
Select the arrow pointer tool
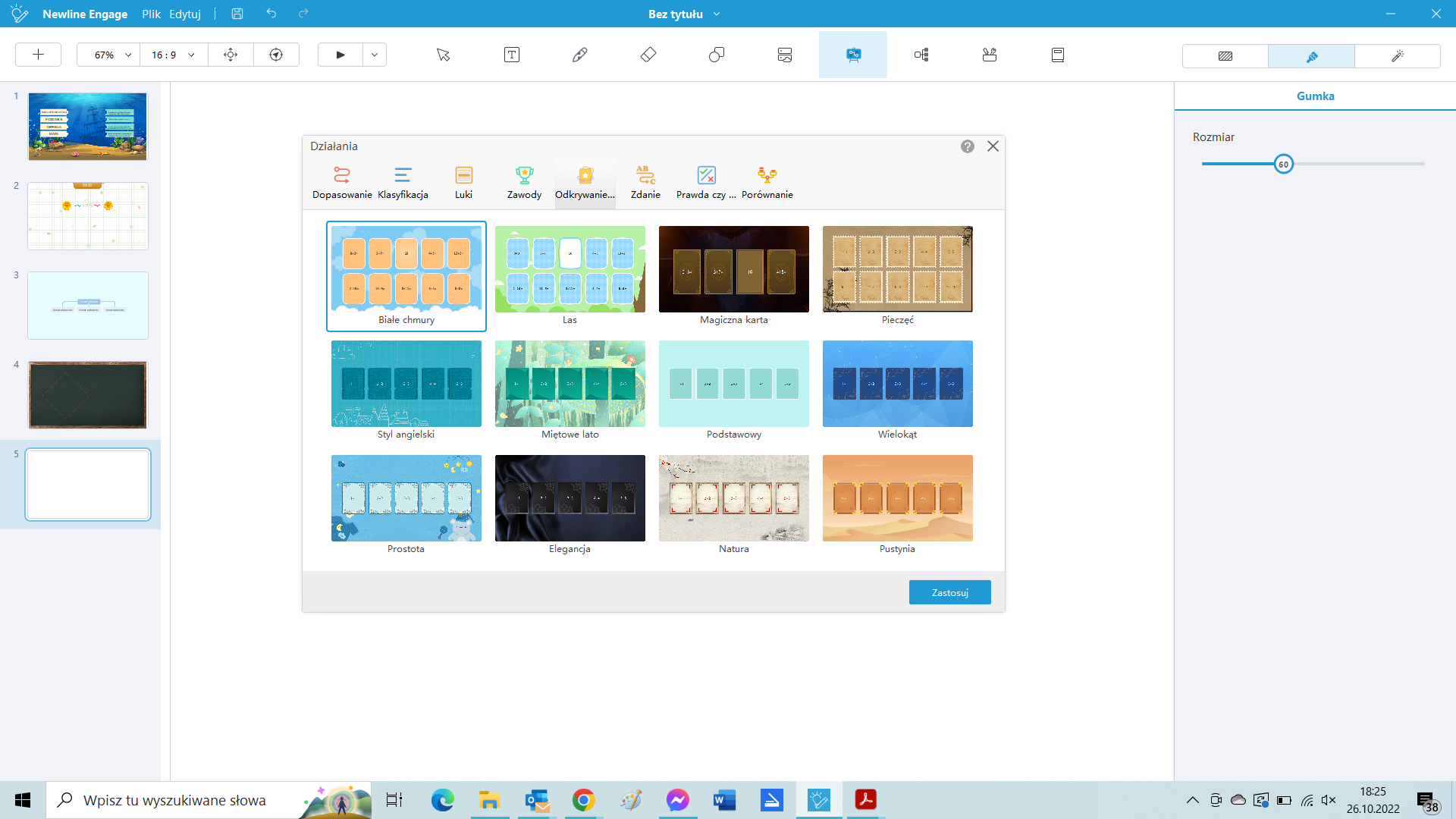pyautogui.click(x=444, y=55)
